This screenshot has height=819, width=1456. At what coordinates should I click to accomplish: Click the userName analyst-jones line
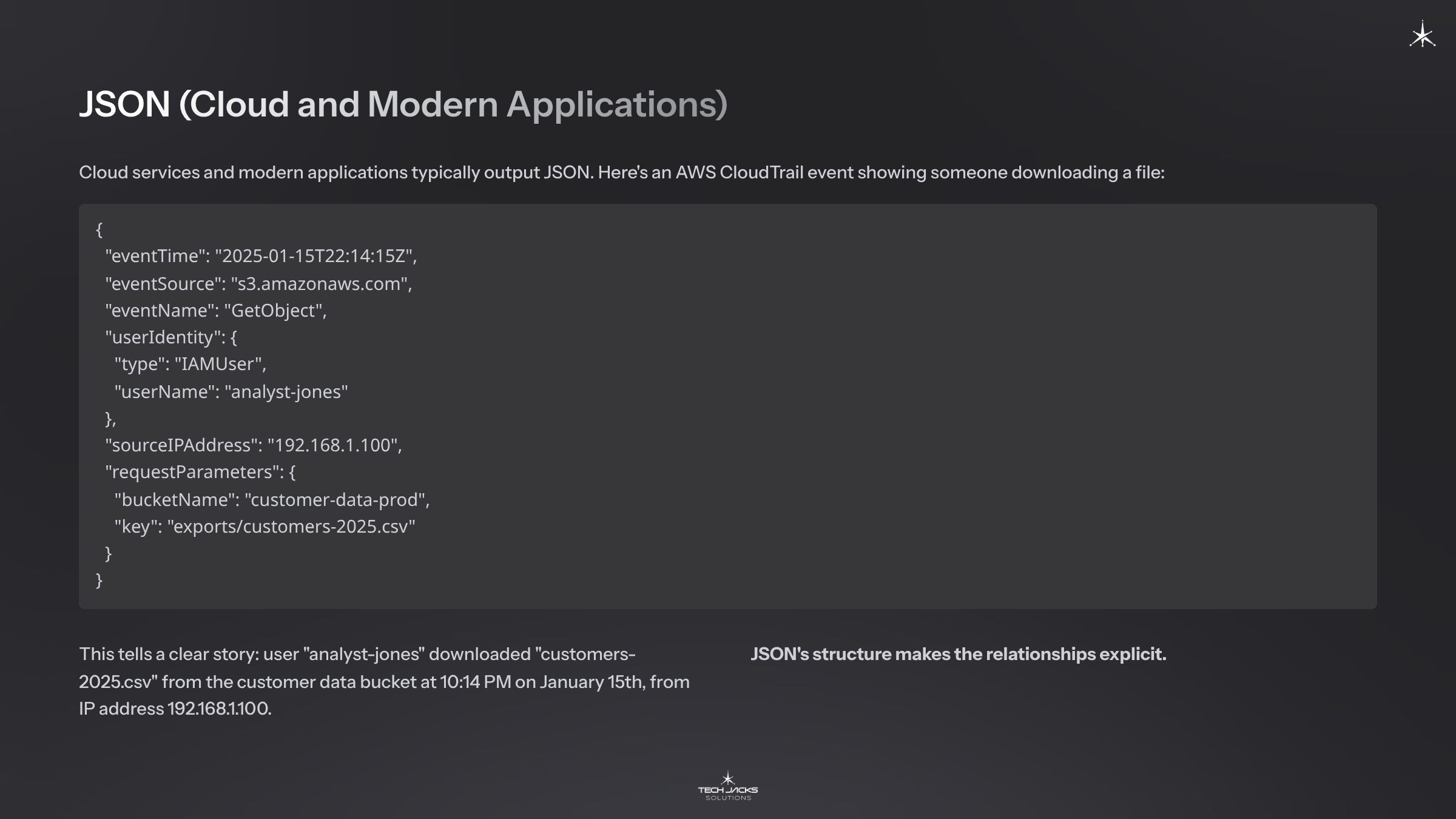(231, 392)
